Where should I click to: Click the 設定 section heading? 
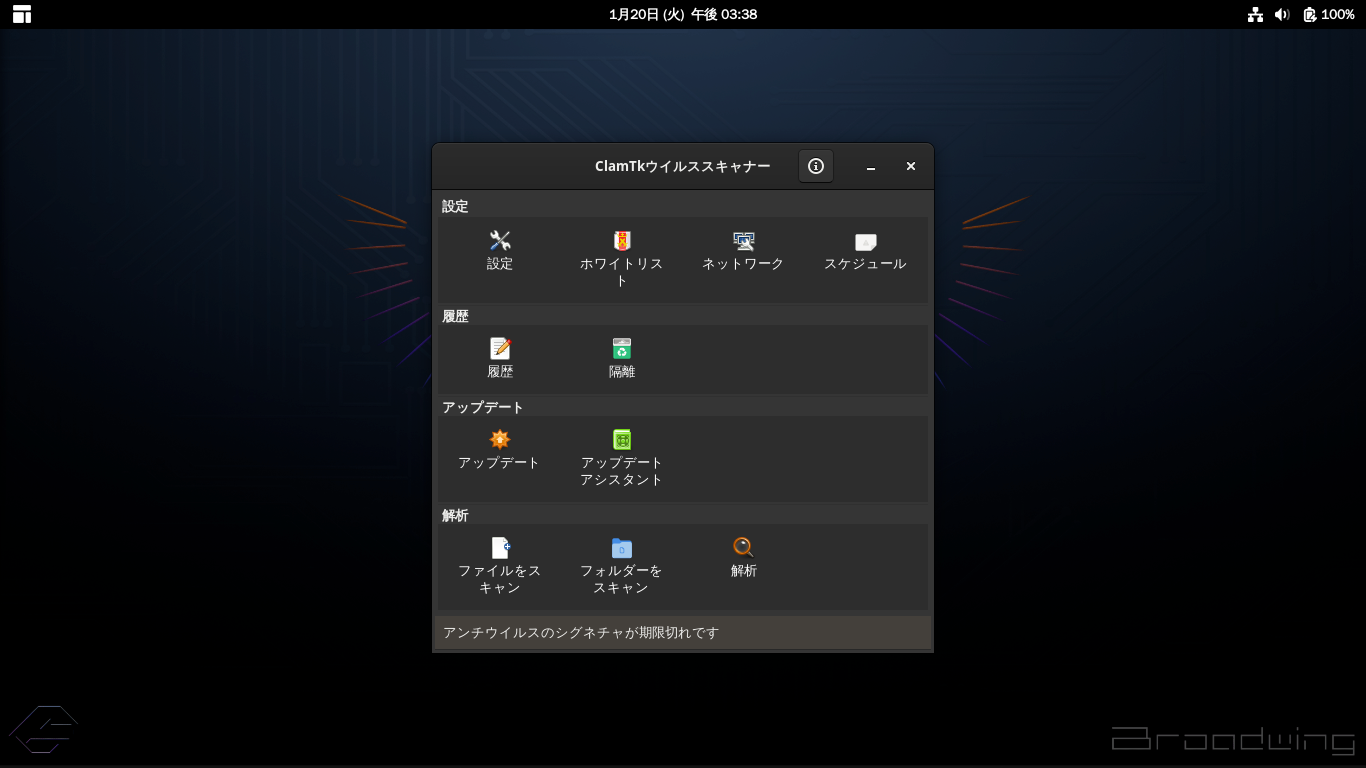pyautogui.click(x=455, y=206)
